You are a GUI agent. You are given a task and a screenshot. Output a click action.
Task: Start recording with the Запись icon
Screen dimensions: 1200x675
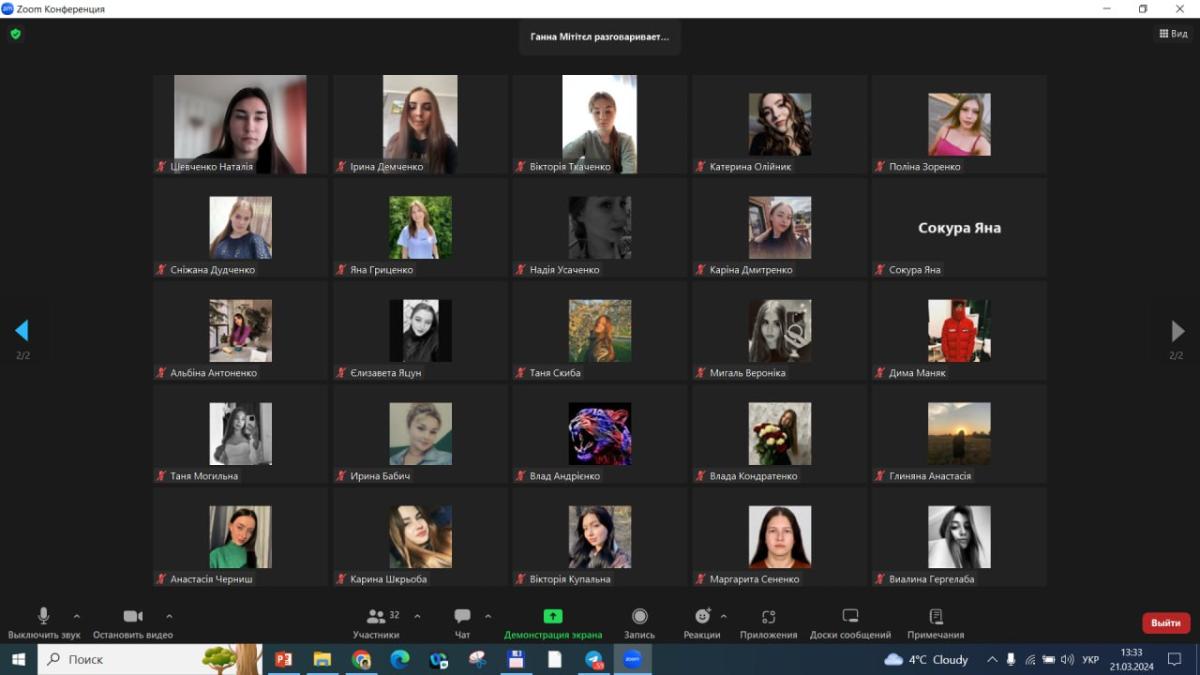(640, 617)
